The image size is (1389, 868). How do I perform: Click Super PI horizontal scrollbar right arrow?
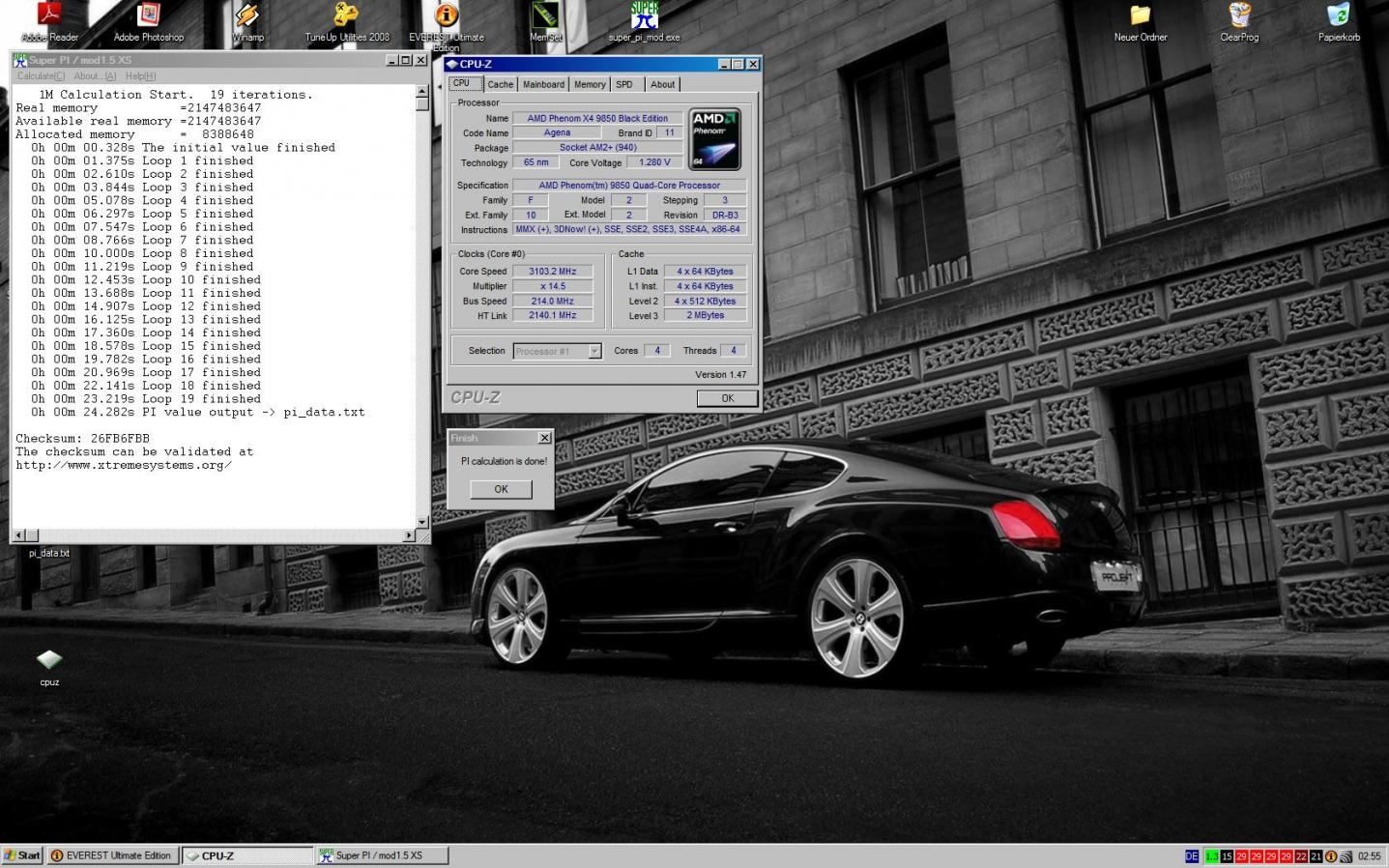point(410,535)
